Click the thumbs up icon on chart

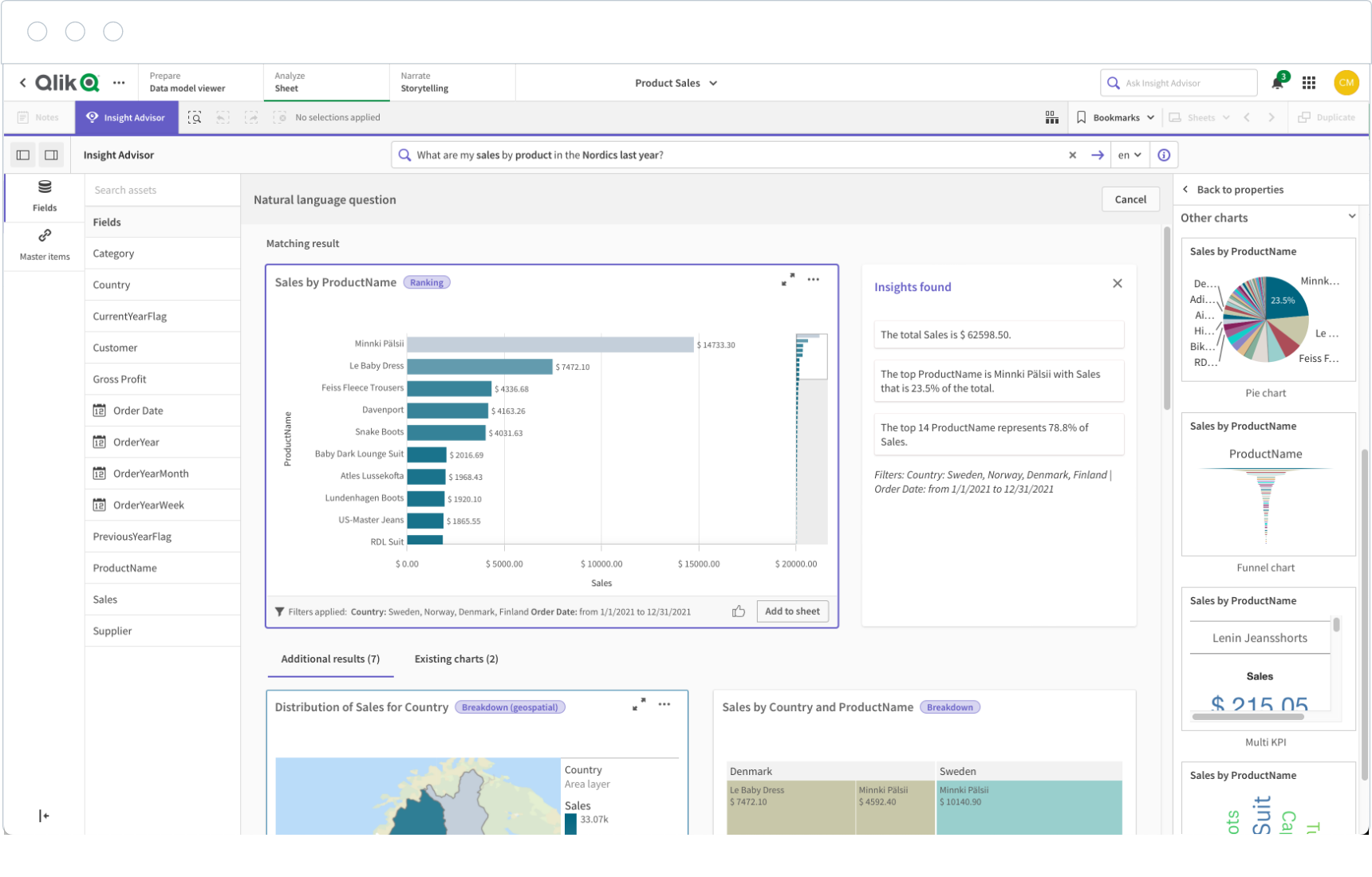[x=739, y=612]
